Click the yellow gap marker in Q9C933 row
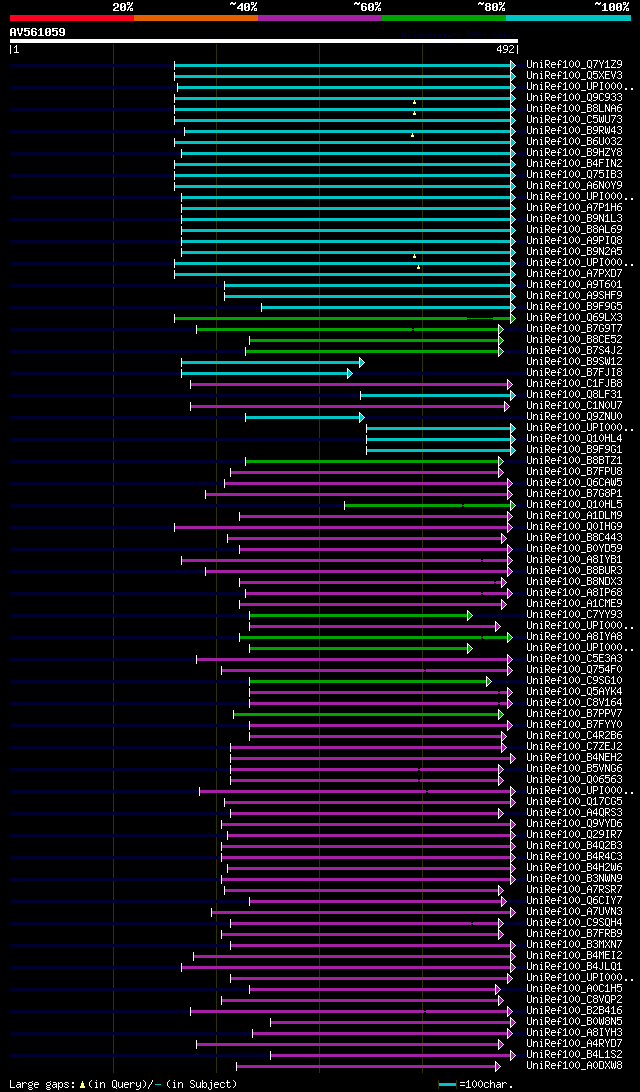The height and width of the screenshot is (1092, 640). pos(414,102)
